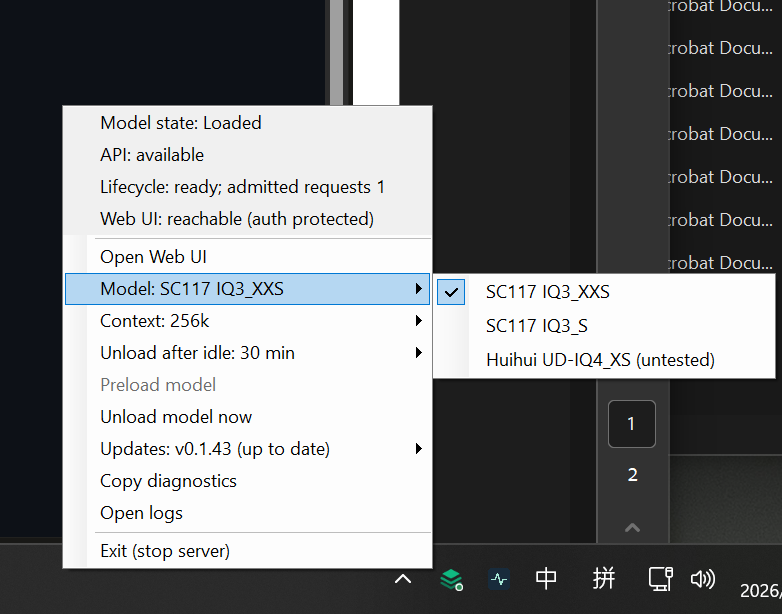
Task: Click the vertical scrollbar in the background window
Action: pos(336,52)
